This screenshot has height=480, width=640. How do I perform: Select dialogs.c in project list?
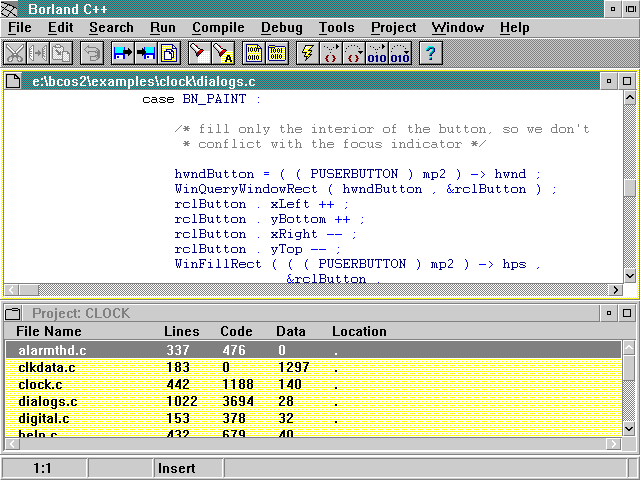tap(313, 402)
